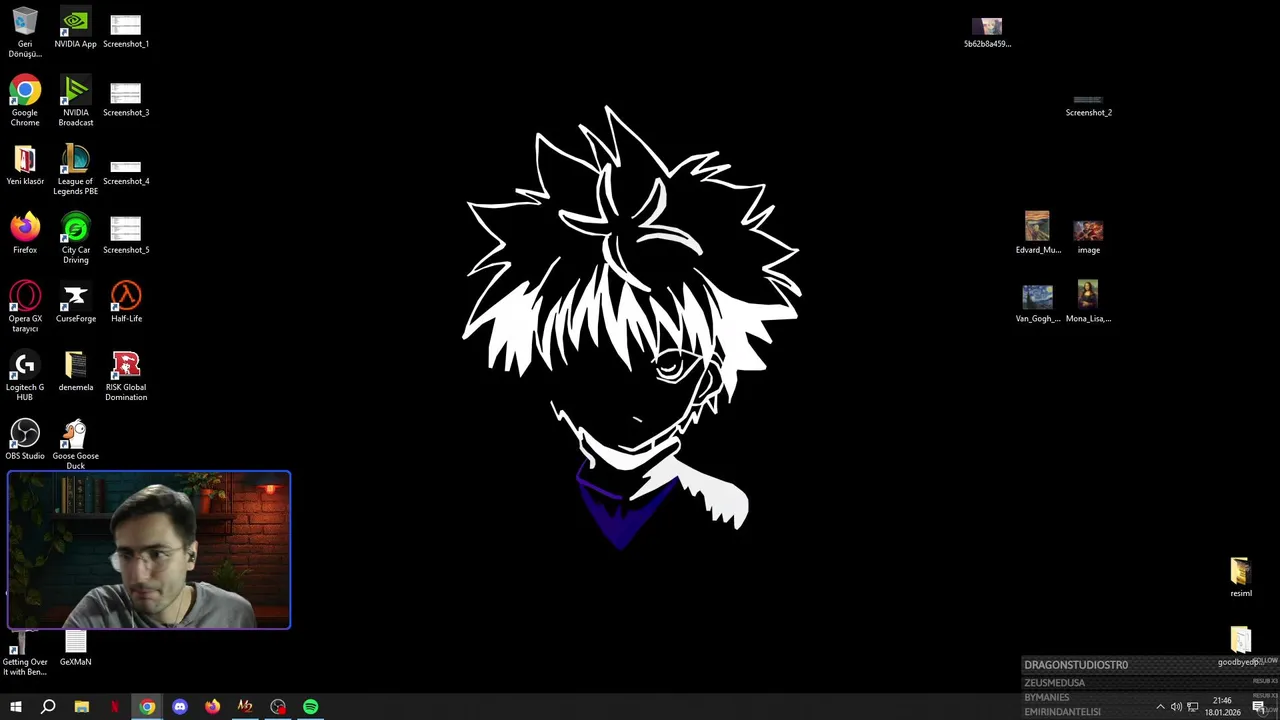Start Half-Life from the desktop icon
Viewport: 1280px width, 720px height.
click(126, 303)
